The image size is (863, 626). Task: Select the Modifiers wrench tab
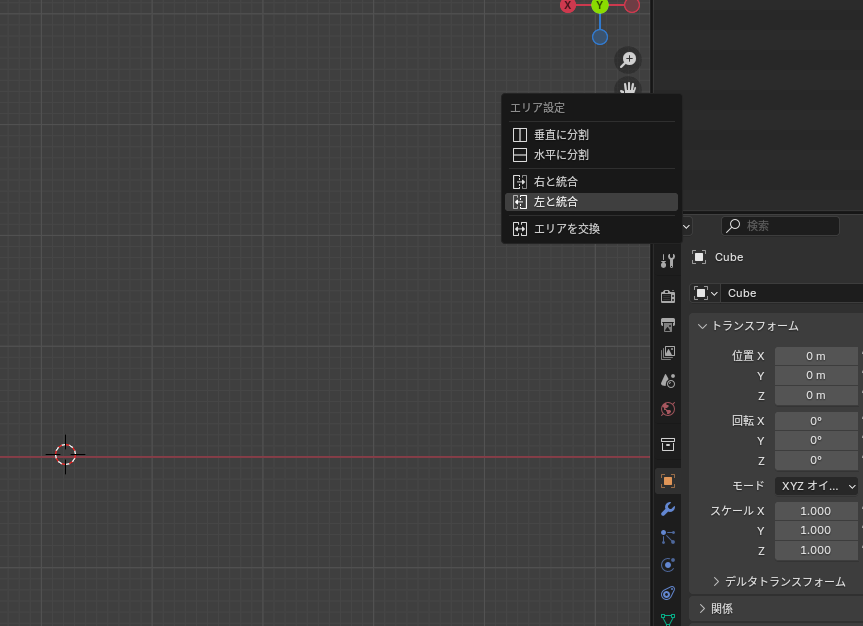[668, 509]
